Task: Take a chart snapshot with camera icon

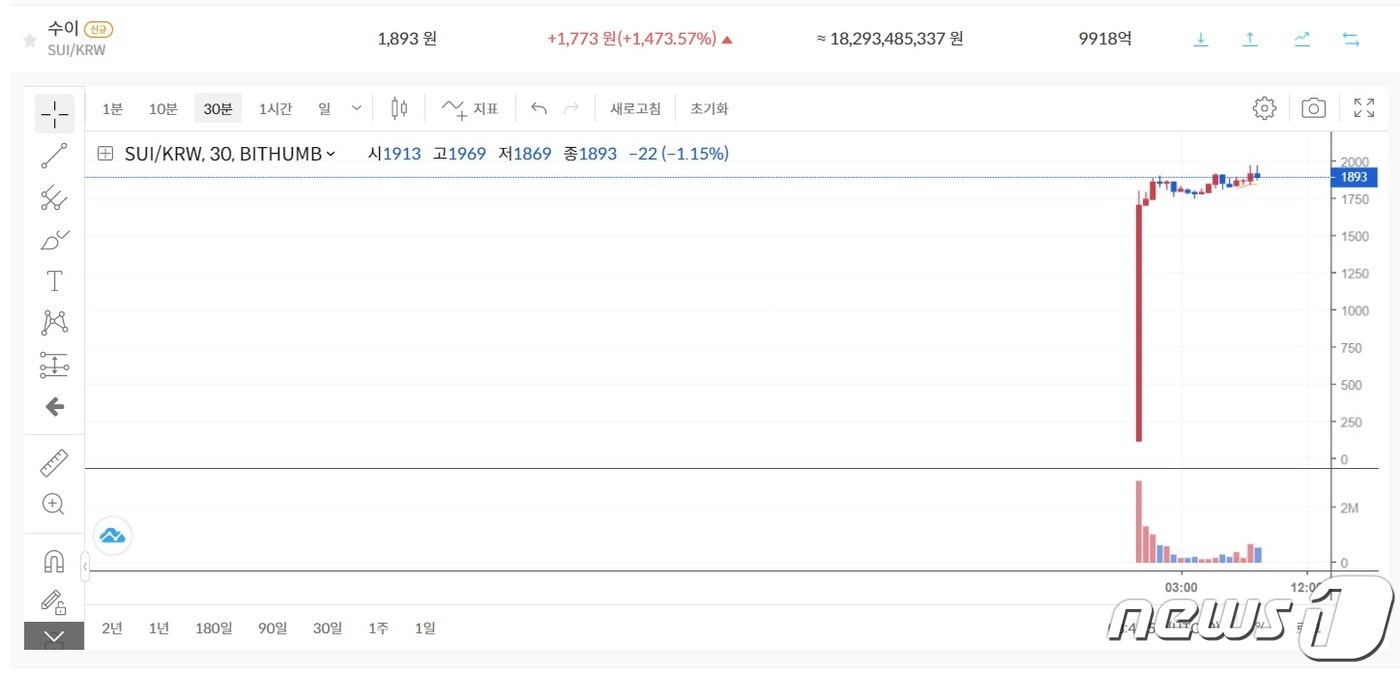Action: [x=1313, y=108]
